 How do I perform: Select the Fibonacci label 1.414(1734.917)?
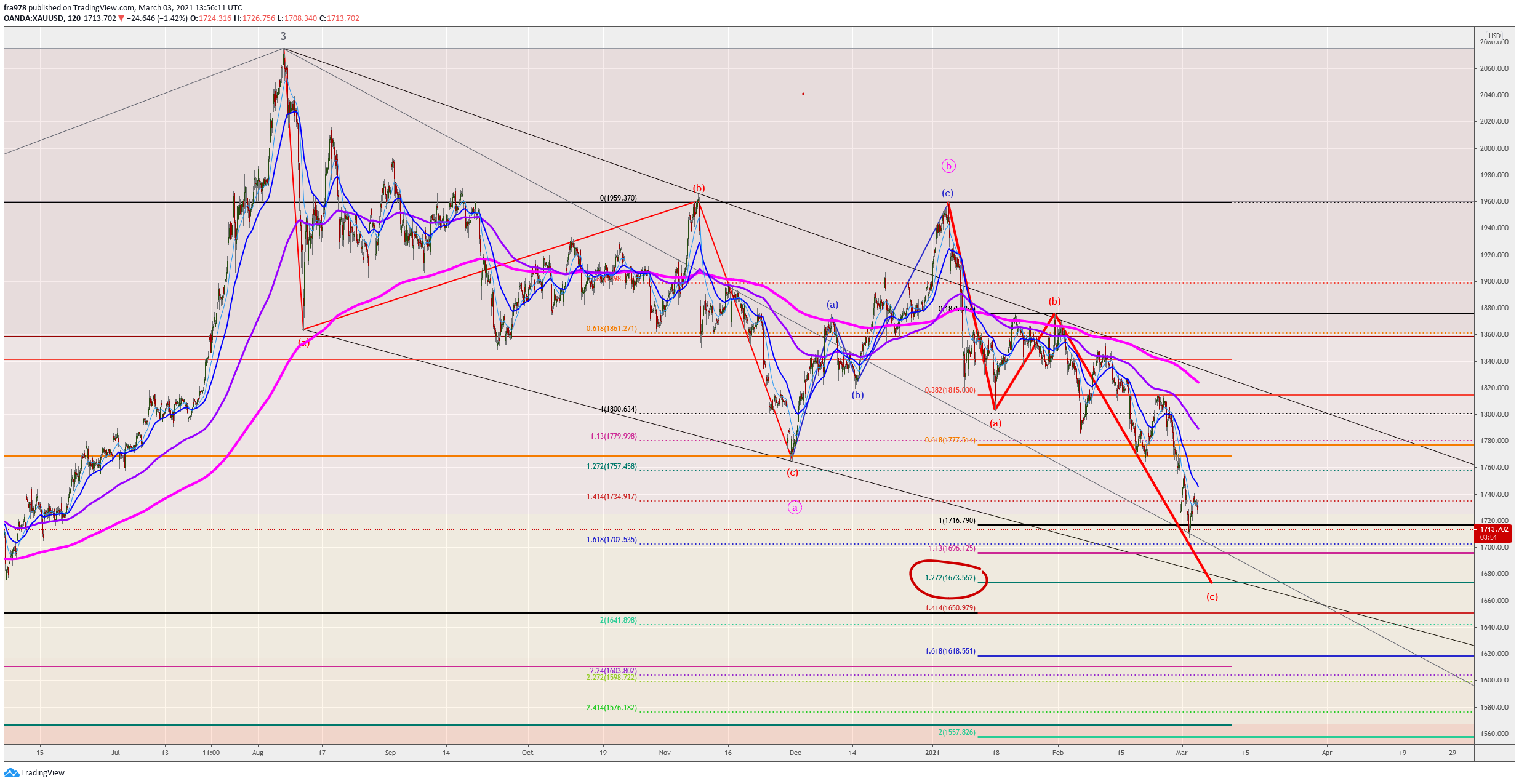pos(612,497)
